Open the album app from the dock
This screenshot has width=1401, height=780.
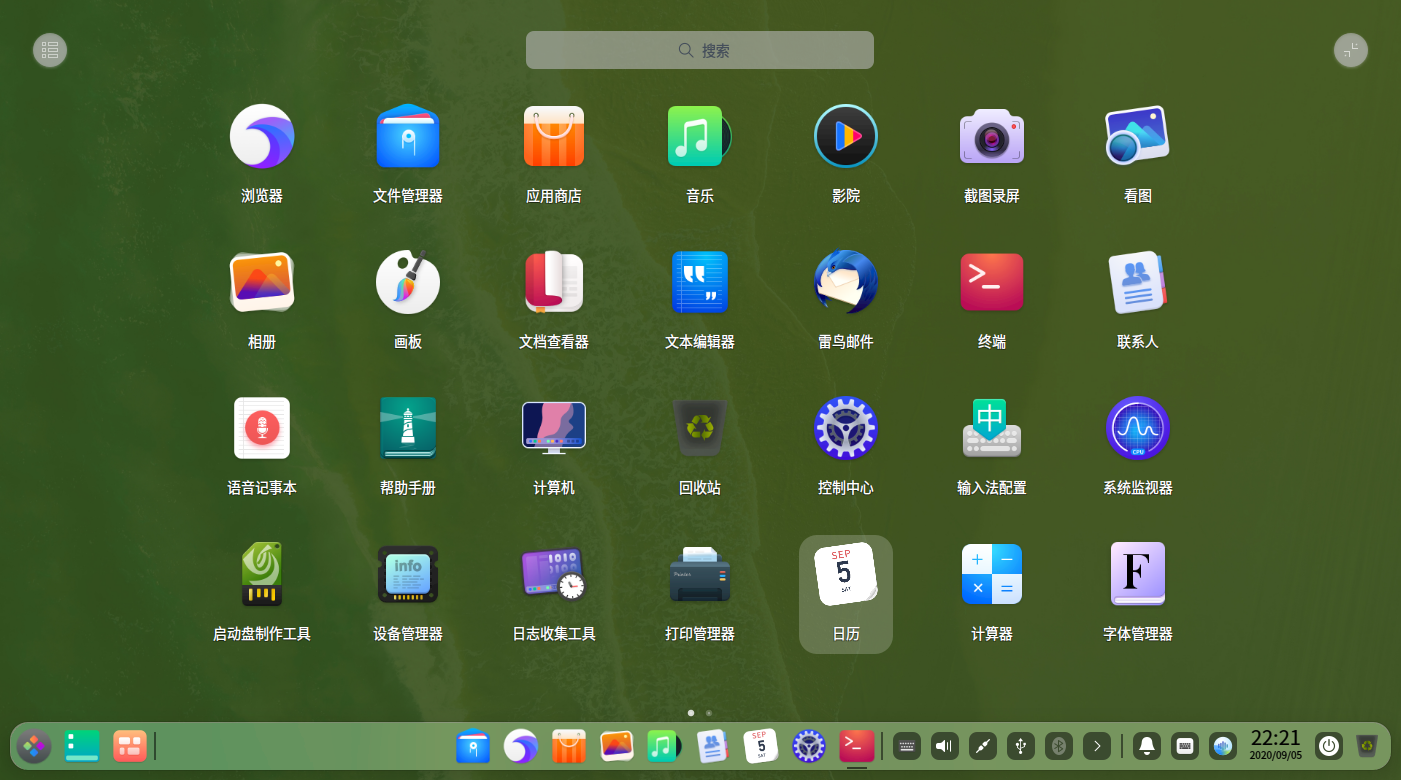[x=617, y=746]
